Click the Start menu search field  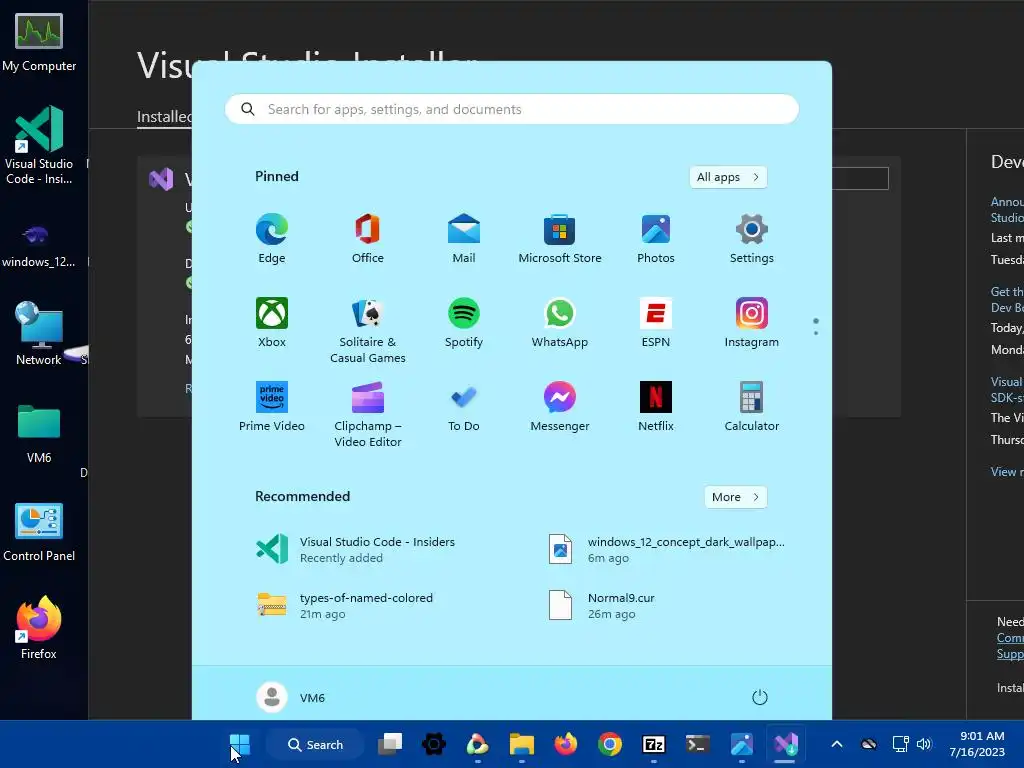tap(512, 109)
